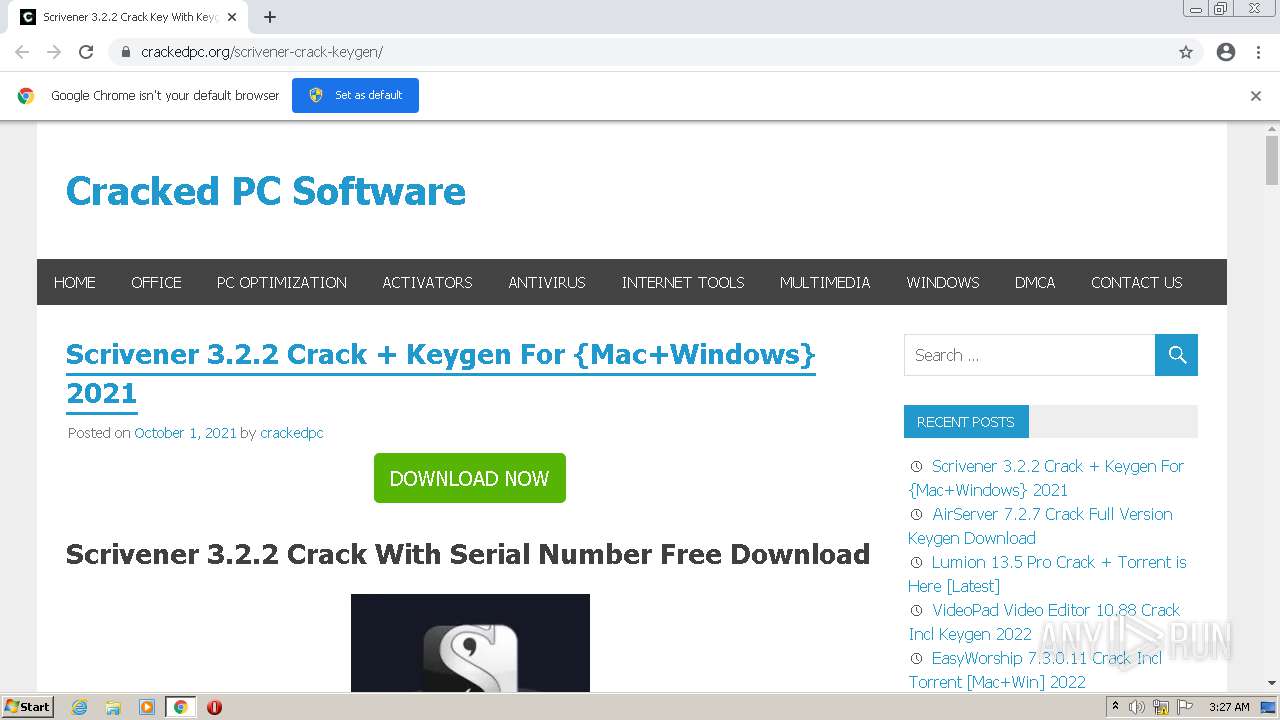
Task: Open Windows Explorer folder in taskbar
Action: tap(113, 707)
